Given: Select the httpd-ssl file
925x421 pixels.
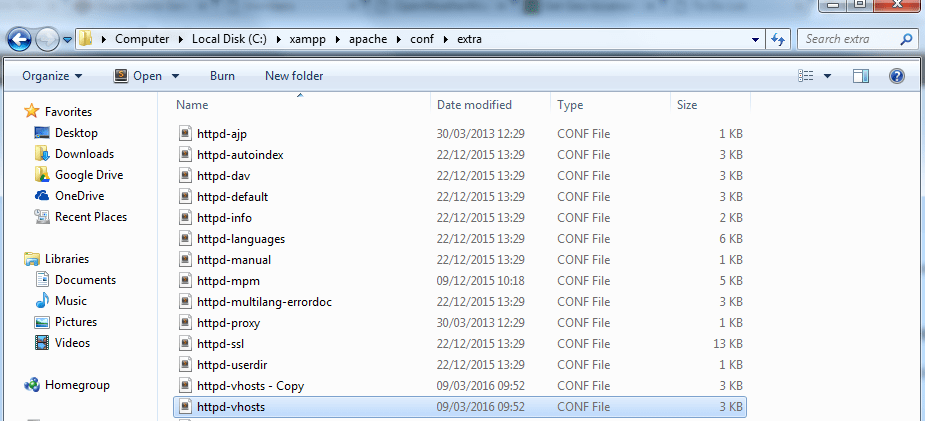Looking at the screenshot, I should pos(221,344).
